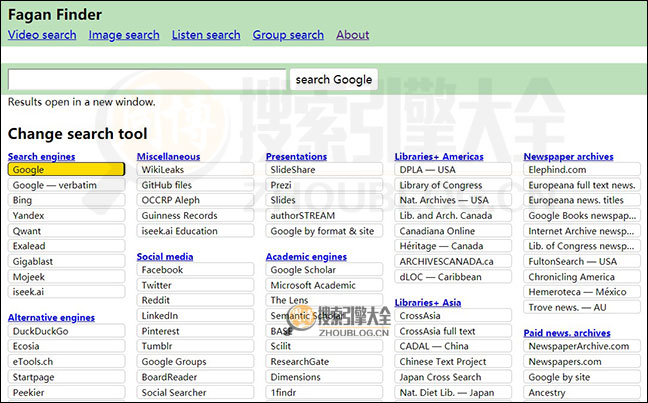Image resolution: width=648 pixels, height=403 pixels.
Task: Select Startpage alternative engine
Action: (x=66, y=377)
